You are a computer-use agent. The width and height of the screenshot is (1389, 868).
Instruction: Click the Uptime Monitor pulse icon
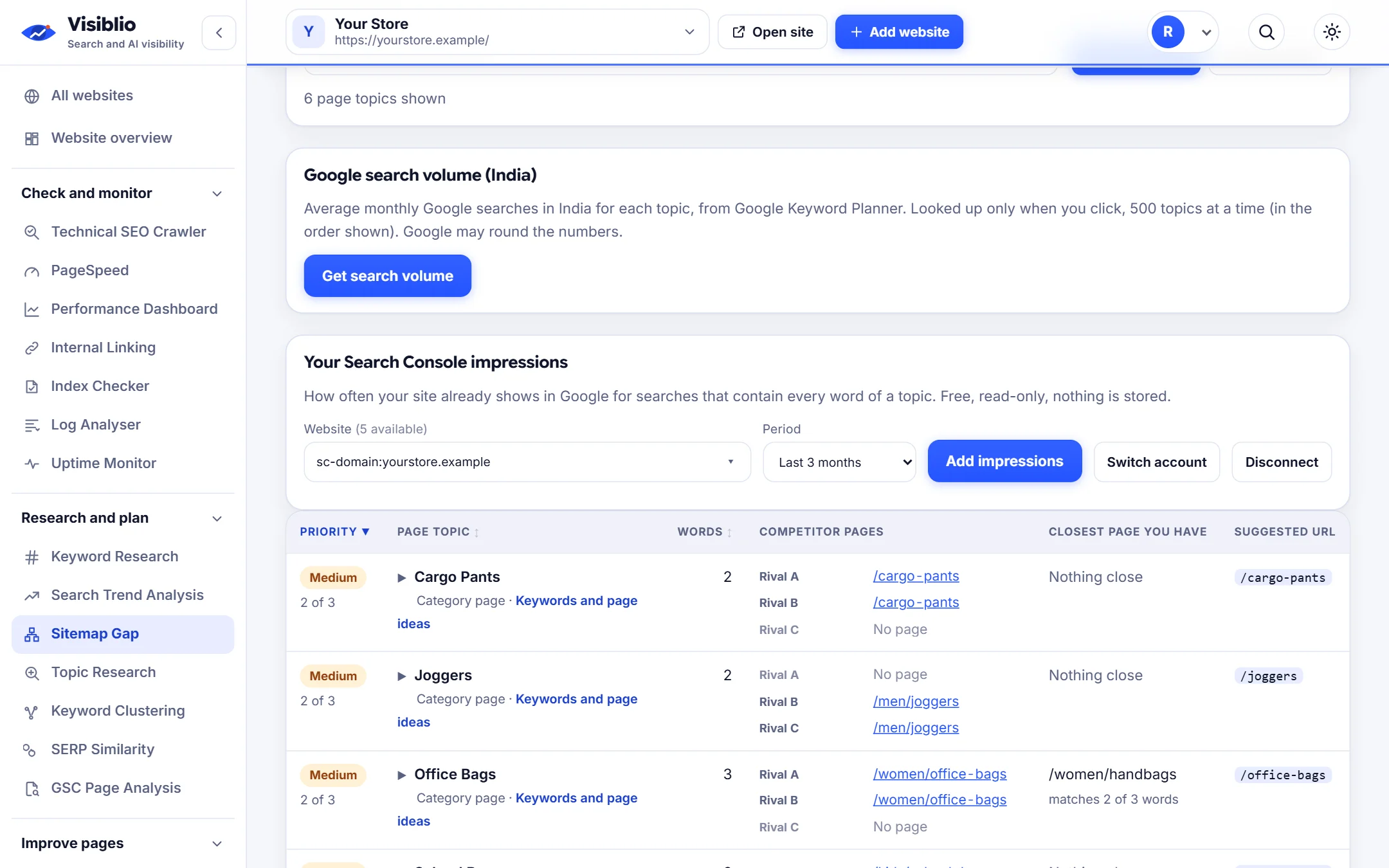pyautogui.click(x=32, y=464)
